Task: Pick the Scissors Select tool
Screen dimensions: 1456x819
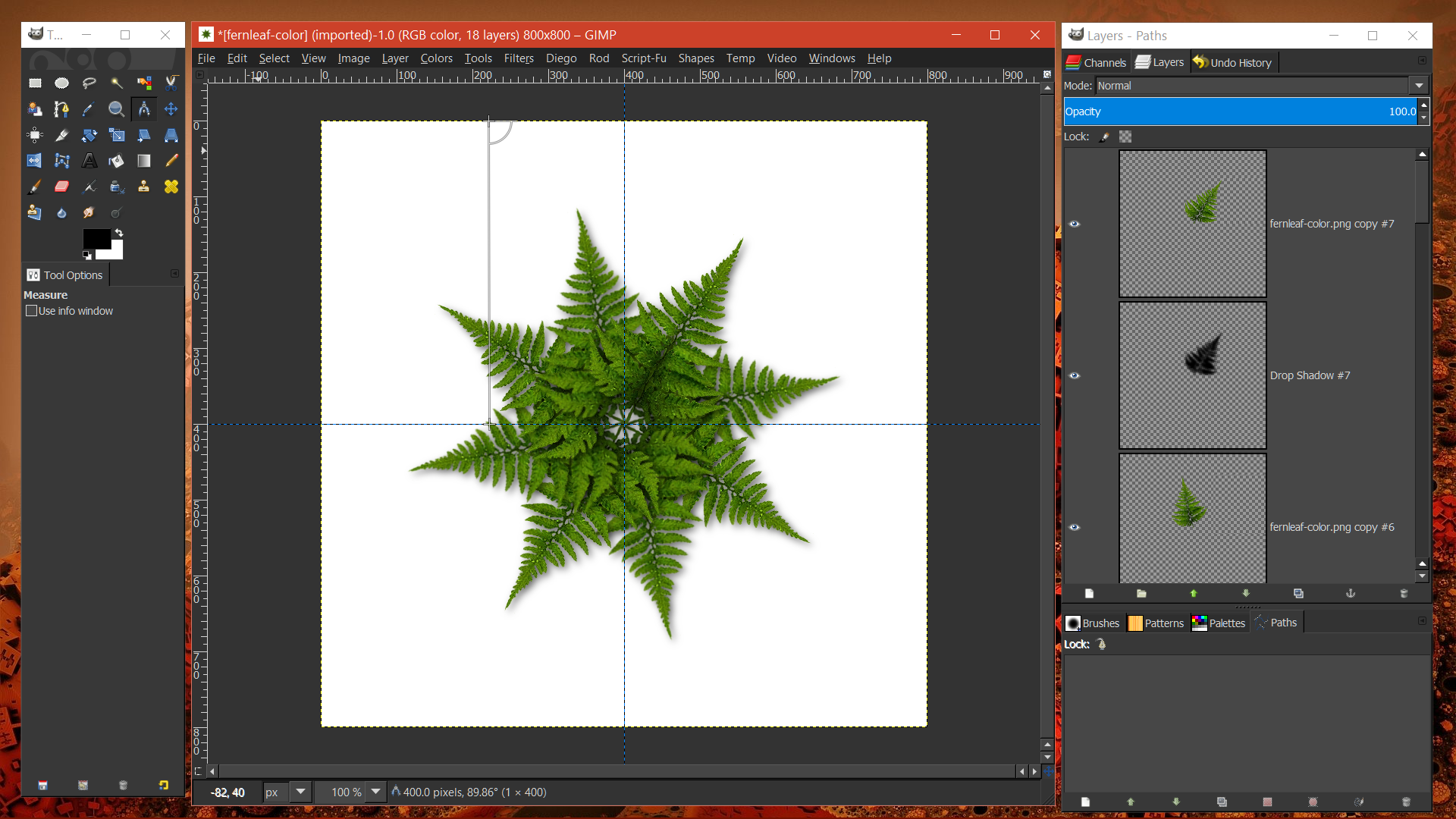Action: [171, 83]
